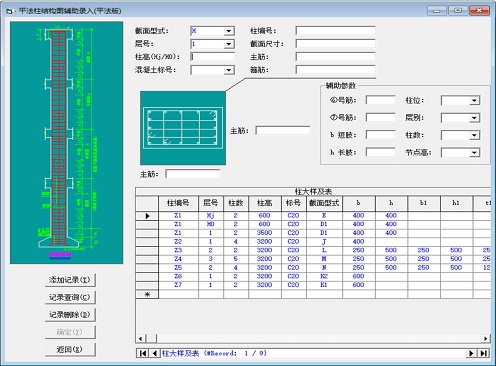The width and height of the screenshot is (496, 366).
Task: Click the column elevation drawing preview
Action: click(66, 143)
